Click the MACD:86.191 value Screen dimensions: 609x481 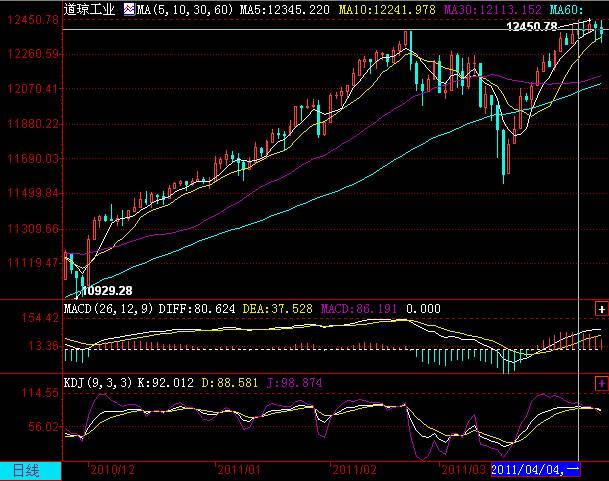(359, 309)
